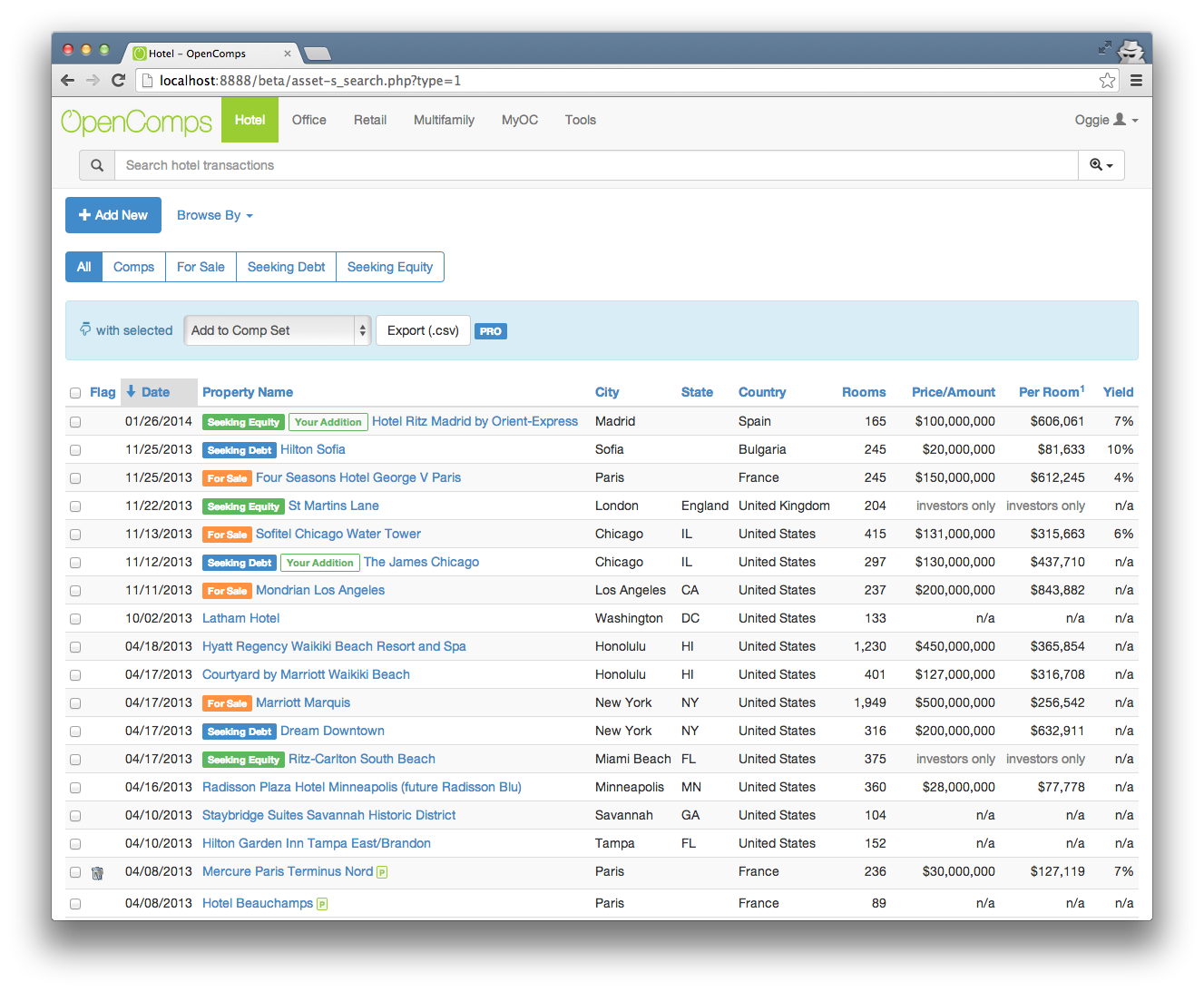Click Seeking Equity badge on Hotel Ritz Madrid
Image resolution: width=1204 pixels, height=992 pixels.
tap(243, 422)
